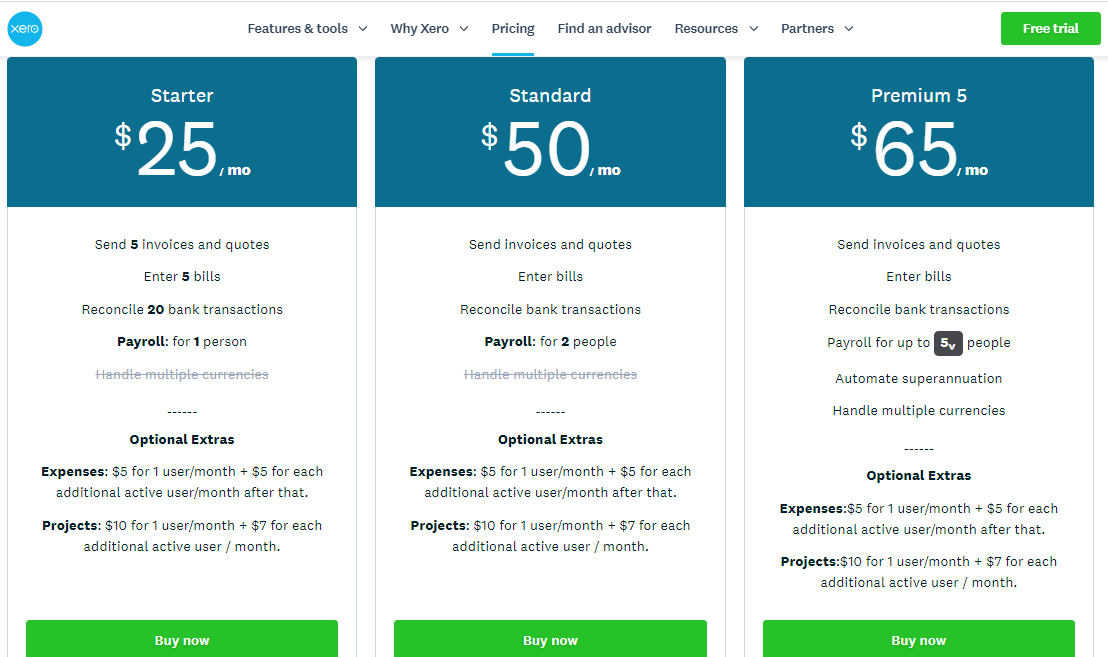Click Handle multiple currencies in Premium plan
This screenshot has height=657, width=1108.
pyautogui.click(x=919, y=410)
